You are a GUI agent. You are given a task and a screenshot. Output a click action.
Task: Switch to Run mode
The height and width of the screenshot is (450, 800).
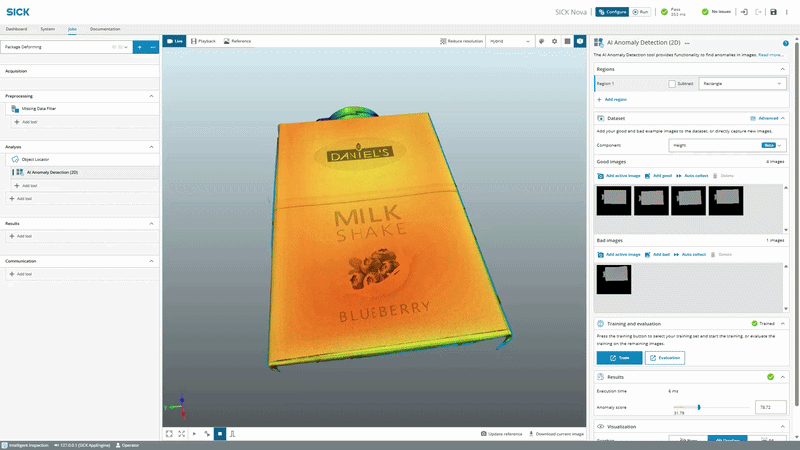(x=641, y=12)
